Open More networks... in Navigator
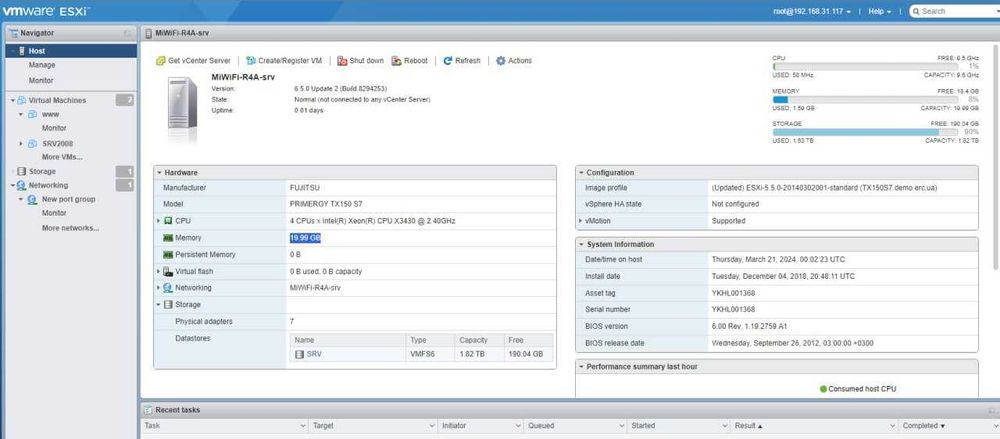This screenshot has height=439, width=1000. click(70, 228)
